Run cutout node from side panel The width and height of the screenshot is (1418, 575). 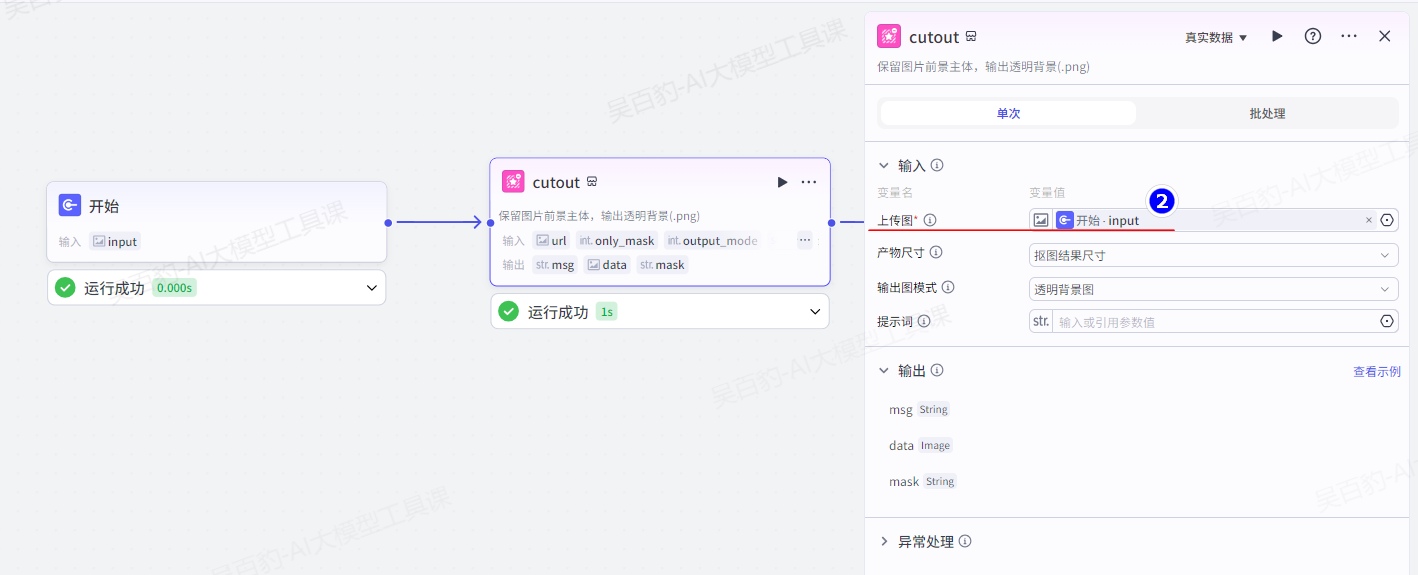(1277, 36)
